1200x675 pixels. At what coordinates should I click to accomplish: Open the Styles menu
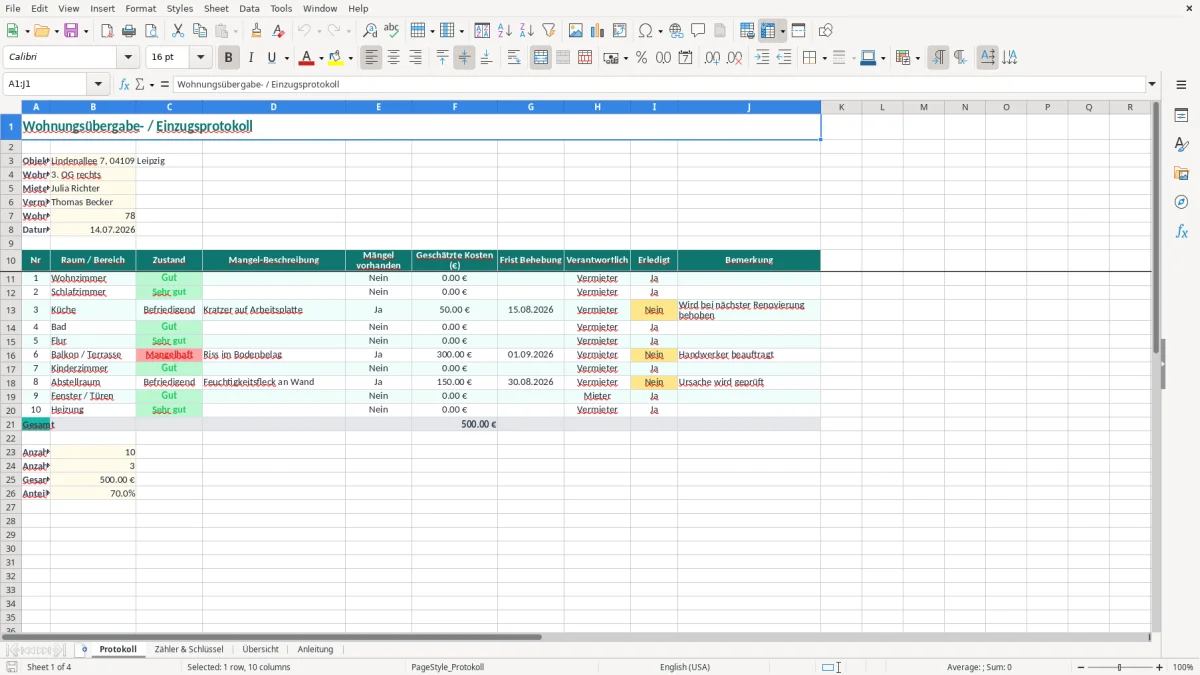[x=180, y=8]
